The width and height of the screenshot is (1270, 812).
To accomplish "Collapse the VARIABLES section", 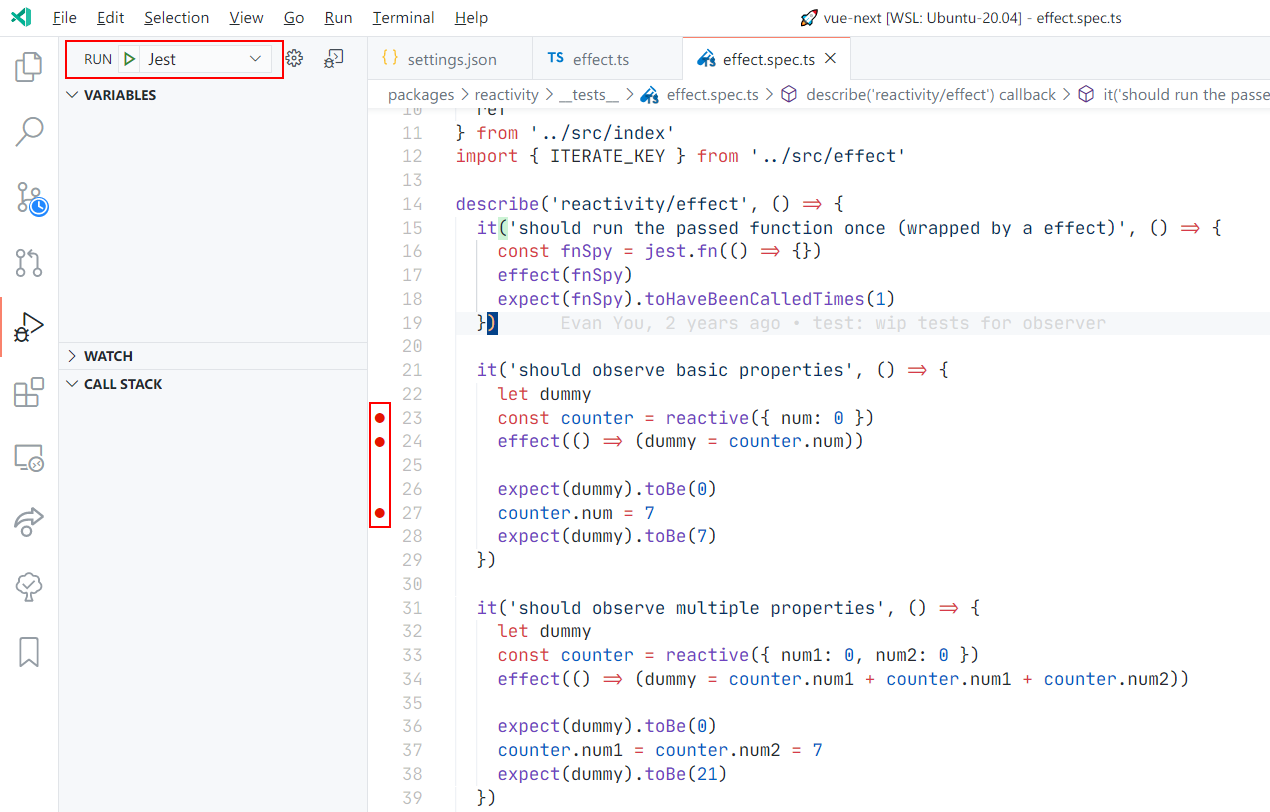I will pos(72,95).
